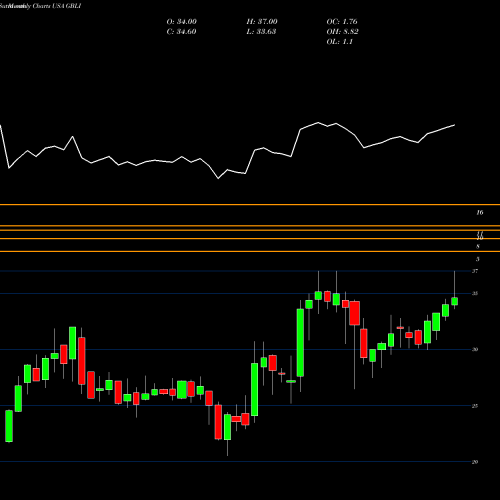Click the '25' price axis label
The image size is (500, 500).
[475, 406]
